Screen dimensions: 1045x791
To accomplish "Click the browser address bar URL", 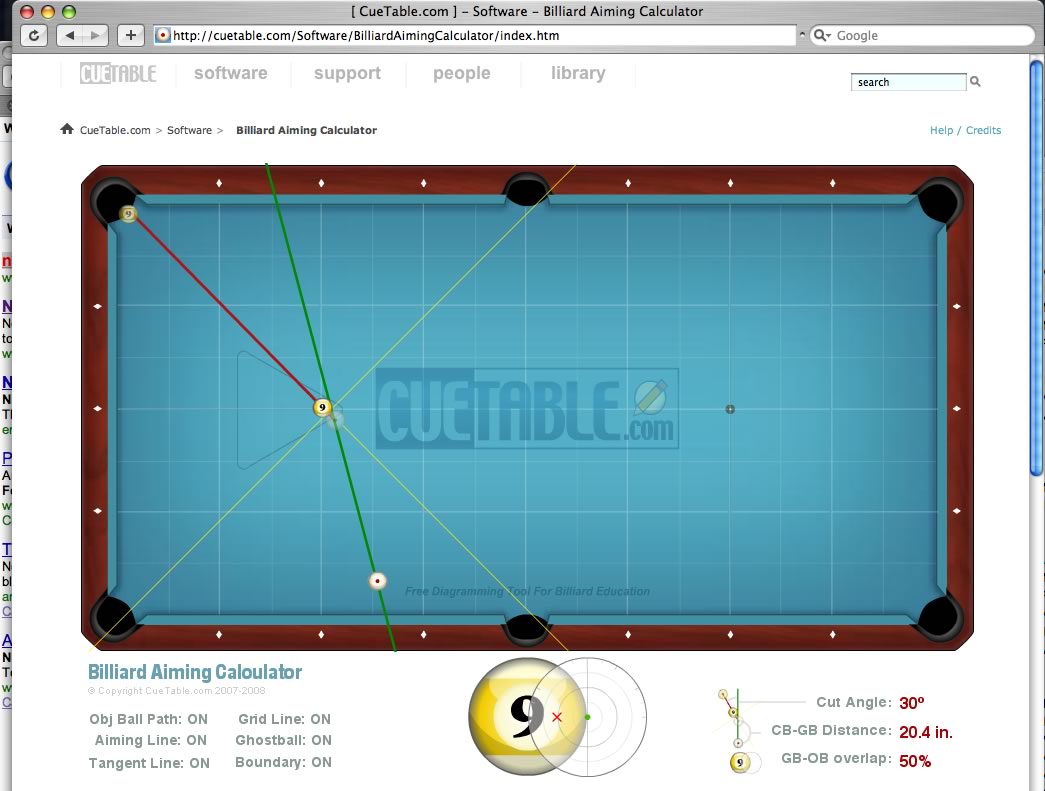I will (475, 35).
